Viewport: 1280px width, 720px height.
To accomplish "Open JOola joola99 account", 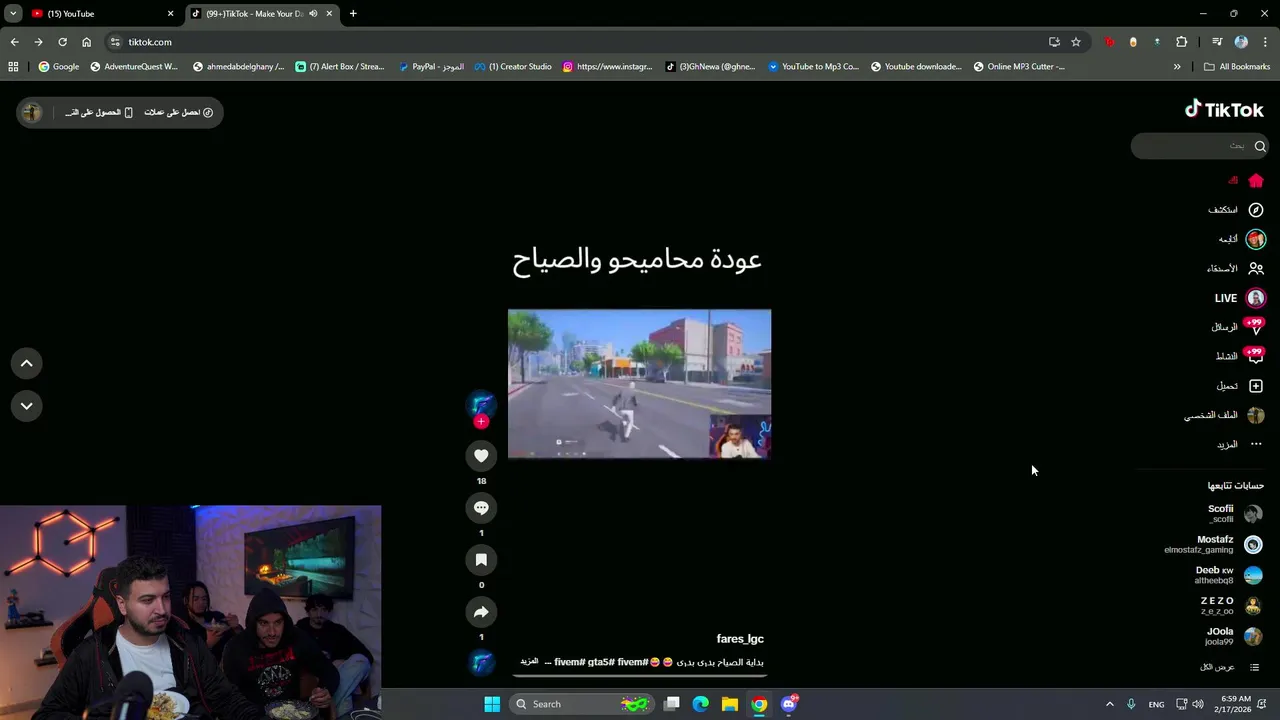I will coord(1233,636).
